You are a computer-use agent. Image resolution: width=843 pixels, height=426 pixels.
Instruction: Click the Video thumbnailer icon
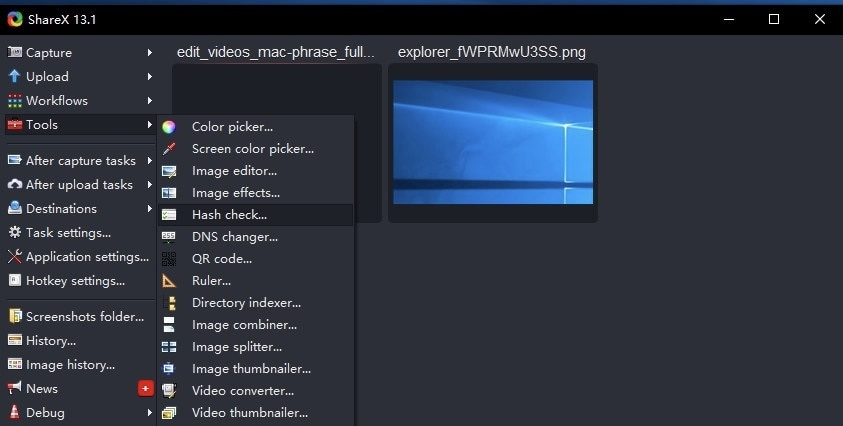point(169,413)
